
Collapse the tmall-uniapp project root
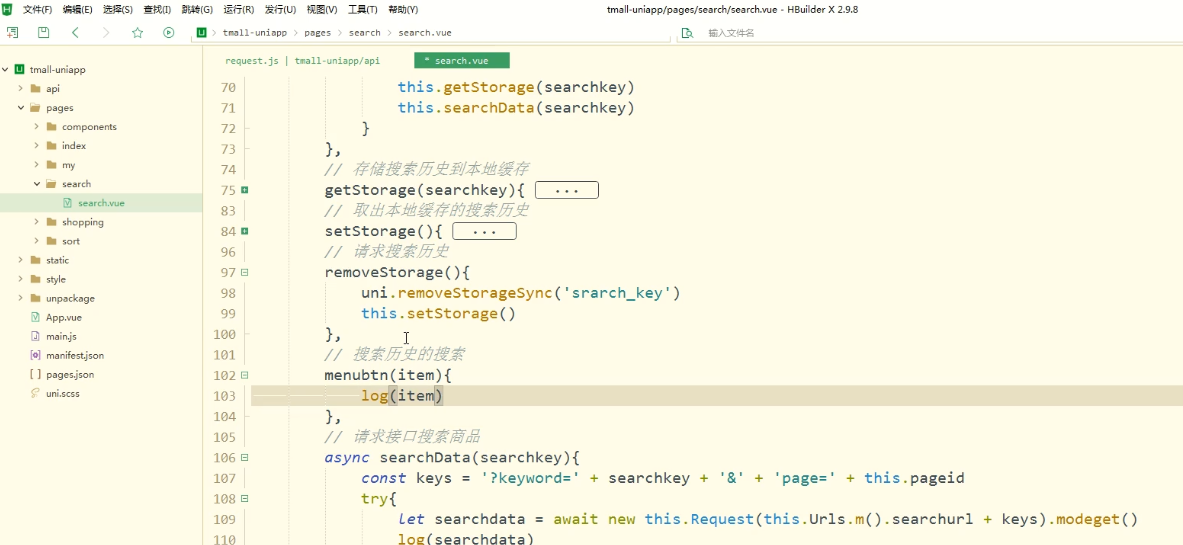5,69
